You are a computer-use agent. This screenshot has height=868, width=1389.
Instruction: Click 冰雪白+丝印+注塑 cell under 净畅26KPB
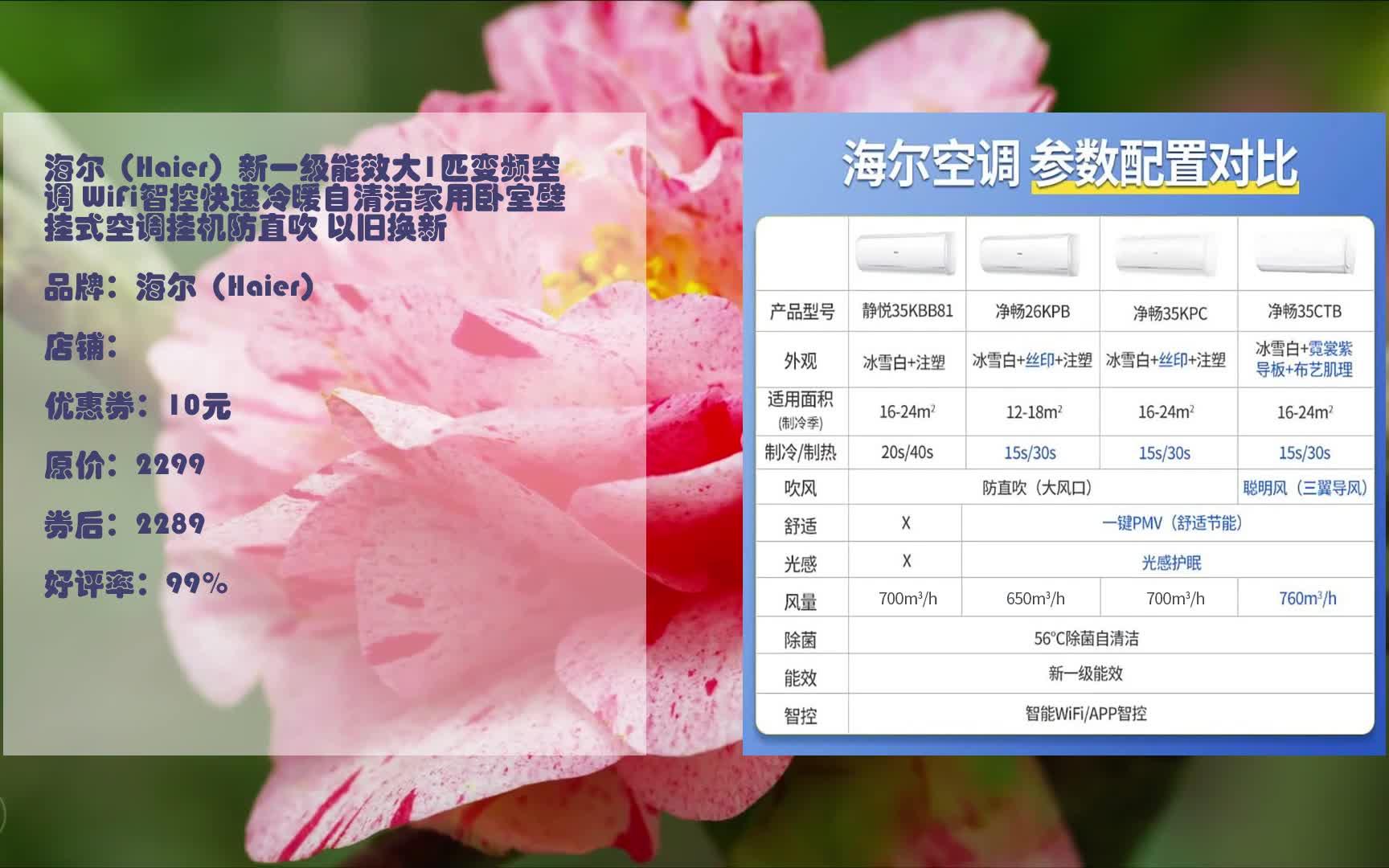(1032, 360)
